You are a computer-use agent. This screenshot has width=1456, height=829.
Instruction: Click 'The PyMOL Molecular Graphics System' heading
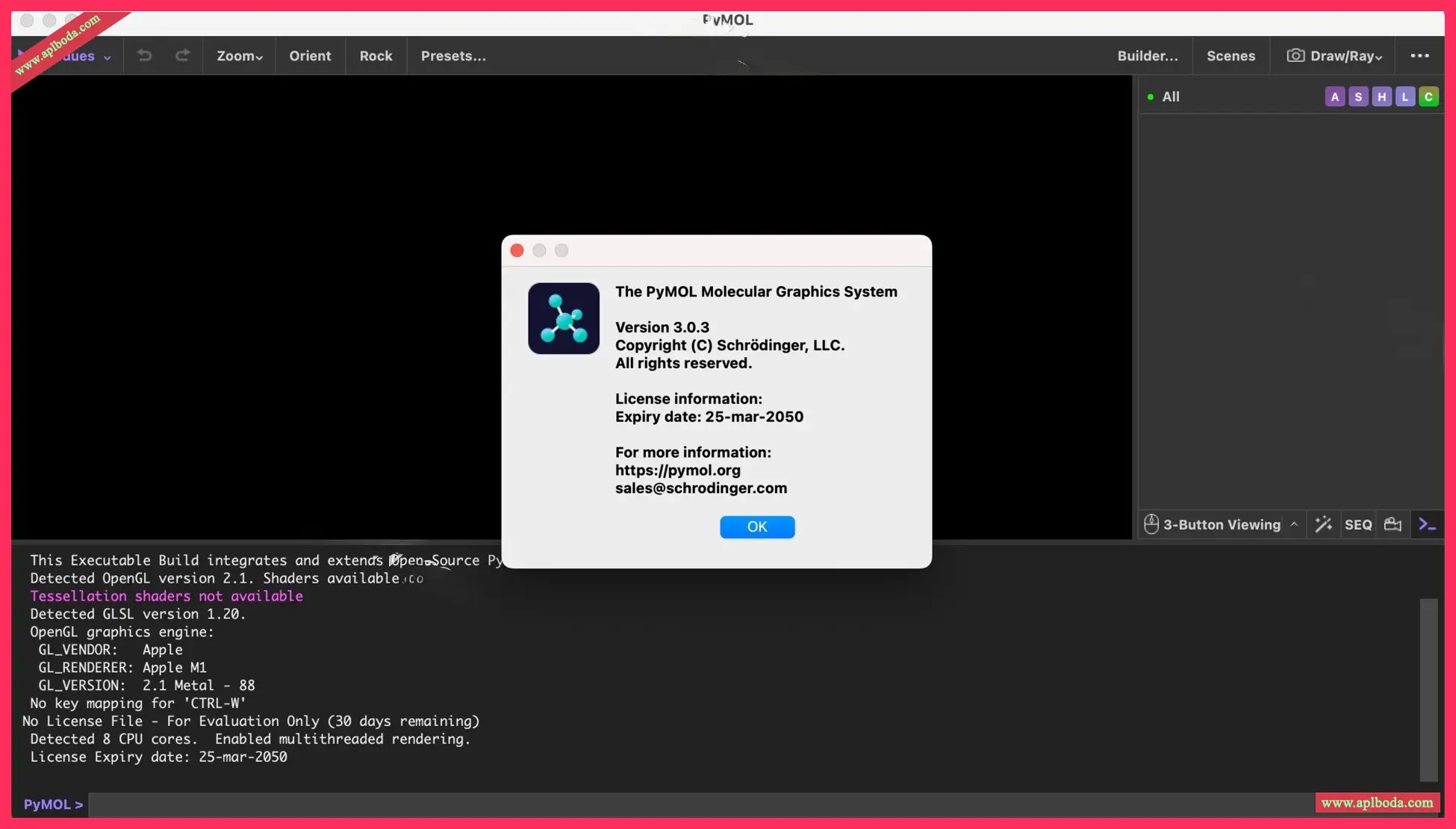756,292
